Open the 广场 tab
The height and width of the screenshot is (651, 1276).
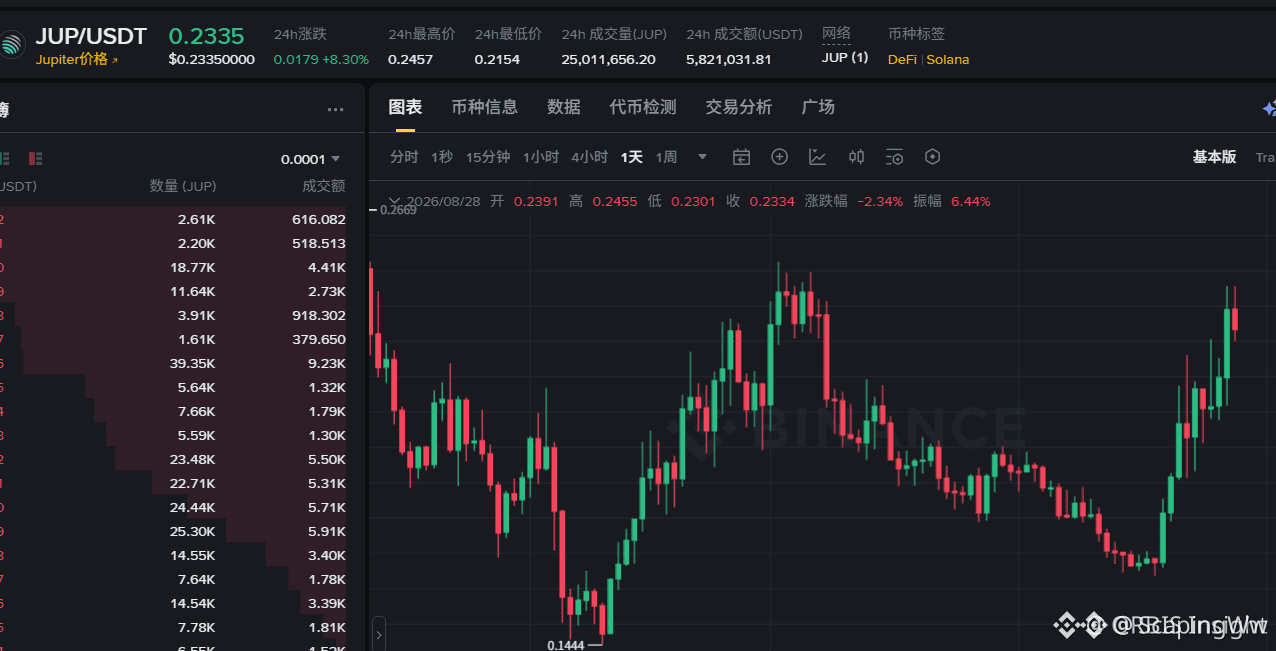(x=818, y=107)
